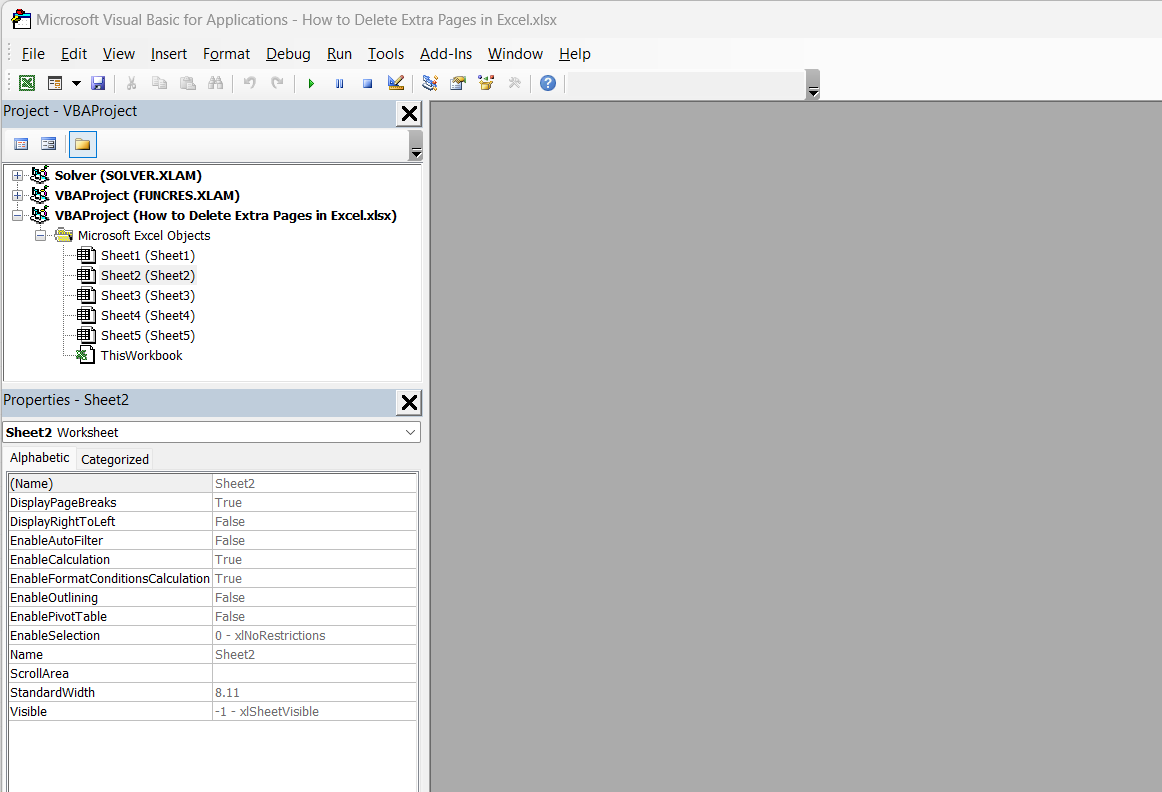
Task: Open VBA Help question mark icon
Action: (x=548, y=83)
